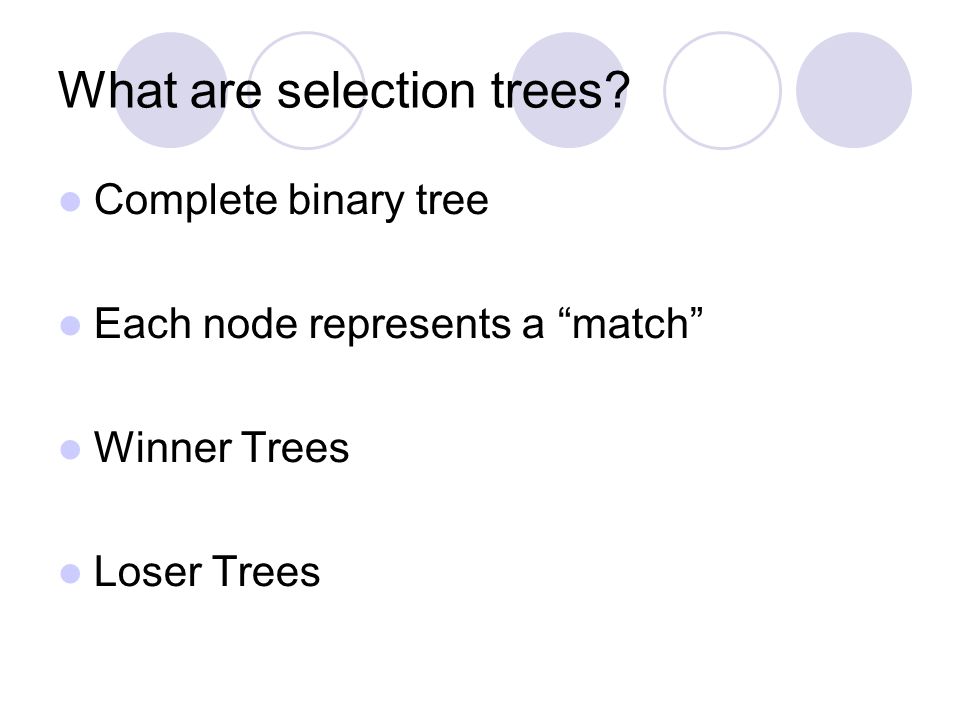Select the "Loser Trees" bullet text
960x720 pixels.
[x=207, y=571]
